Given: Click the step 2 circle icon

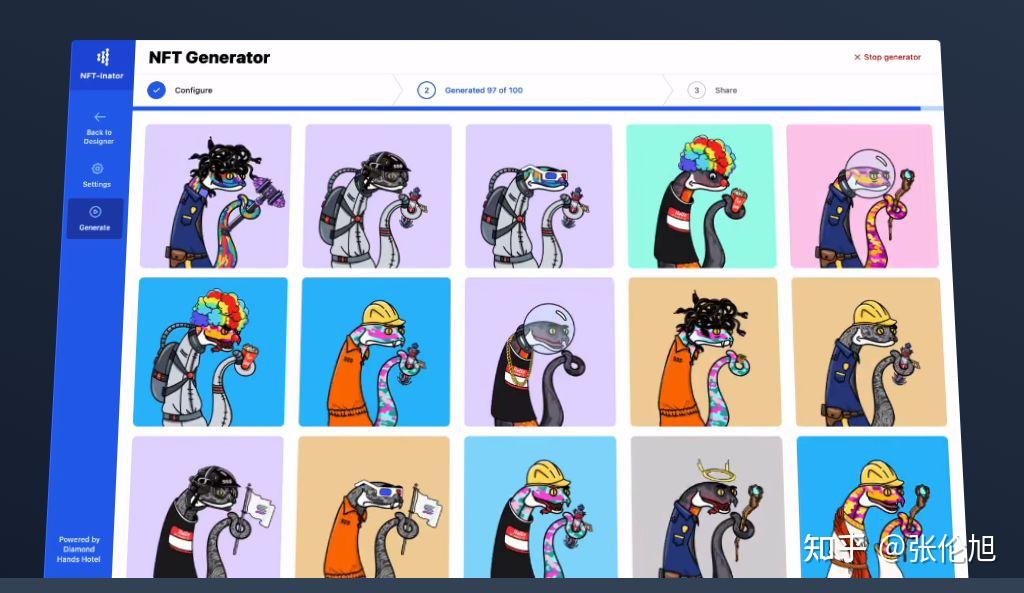Looking at the screenshot, I should pyautogui.click(x=426, y=90).
